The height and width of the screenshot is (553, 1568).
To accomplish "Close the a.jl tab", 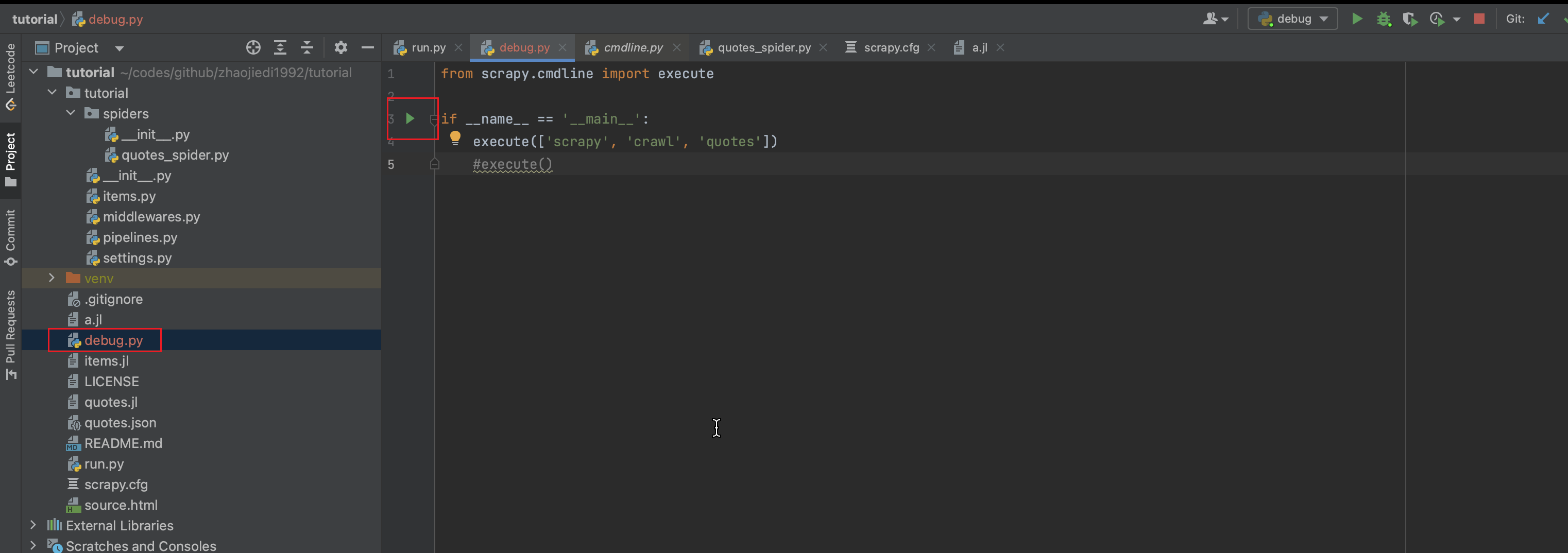I will tap(1000, 47).
